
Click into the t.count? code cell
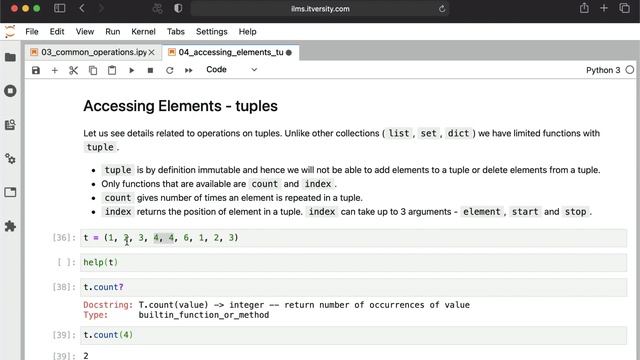click(x=353, y=287)
